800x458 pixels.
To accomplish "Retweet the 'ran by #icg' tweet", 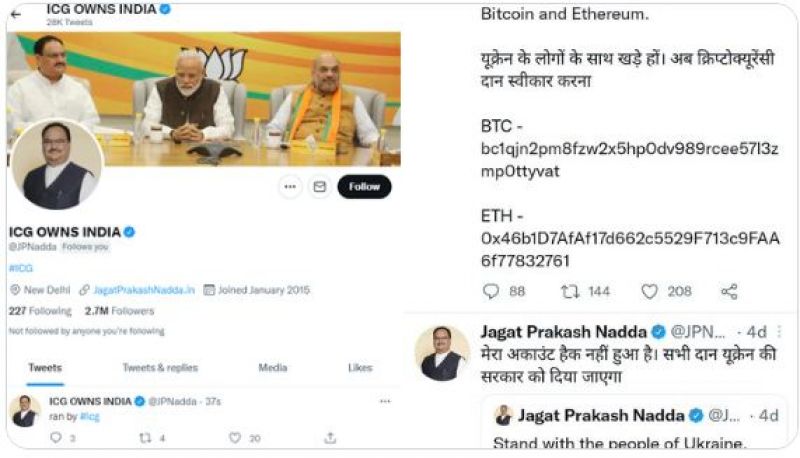I will [x=145, y=438].
